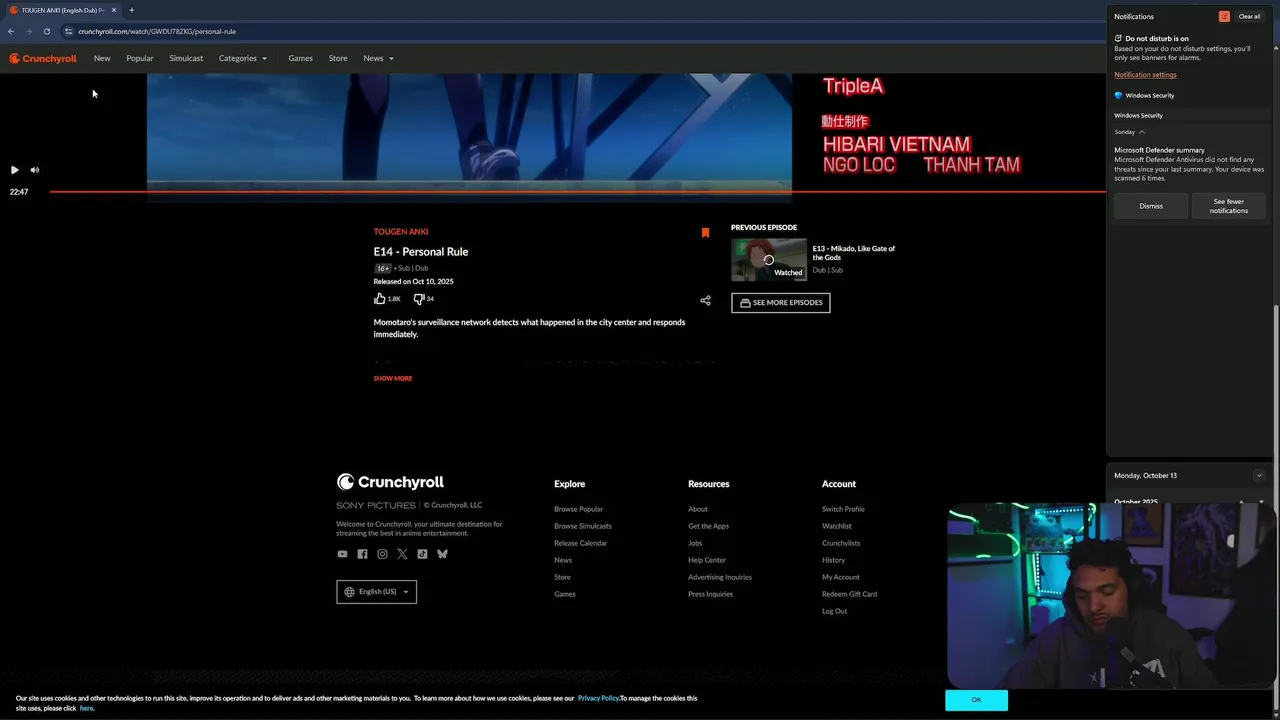Viewport: 1280px width, 720px height.
Task: Open the Simulcast menu item
Action: [x=186, y=58]
